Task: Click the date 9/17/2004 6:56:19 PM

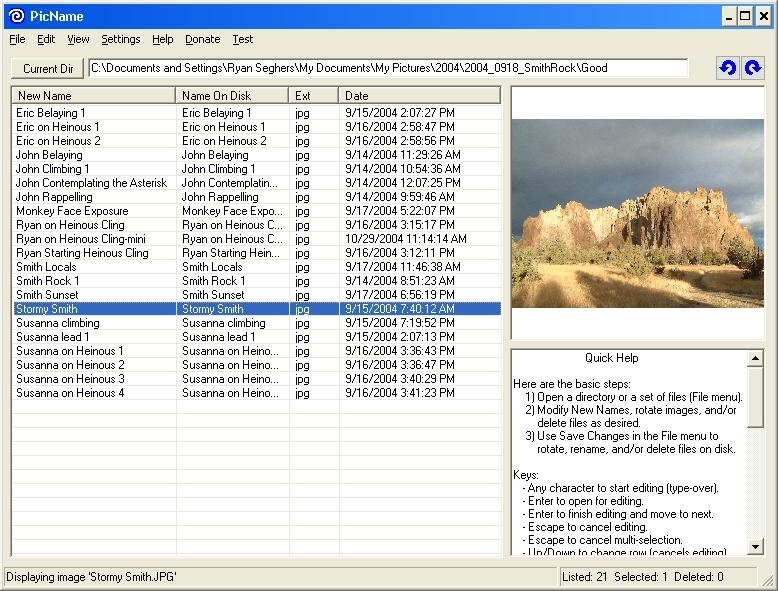Action: click(400, 295)
